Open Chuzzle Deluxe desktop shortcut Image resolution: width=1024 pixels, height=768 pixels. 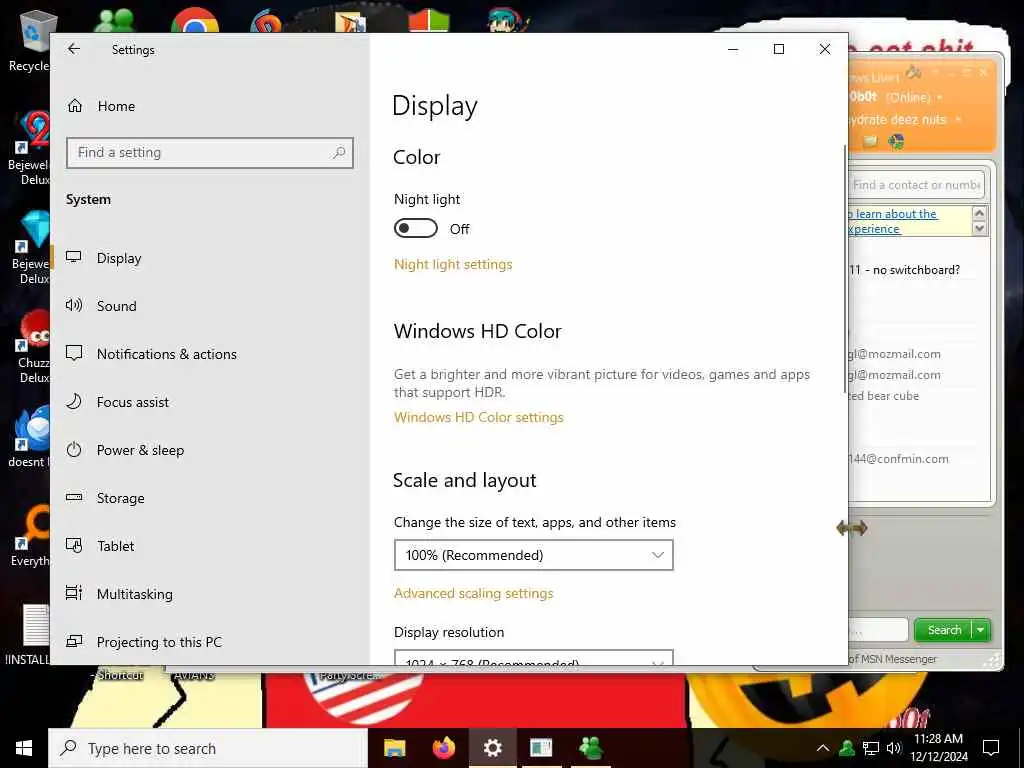point(31,348)
